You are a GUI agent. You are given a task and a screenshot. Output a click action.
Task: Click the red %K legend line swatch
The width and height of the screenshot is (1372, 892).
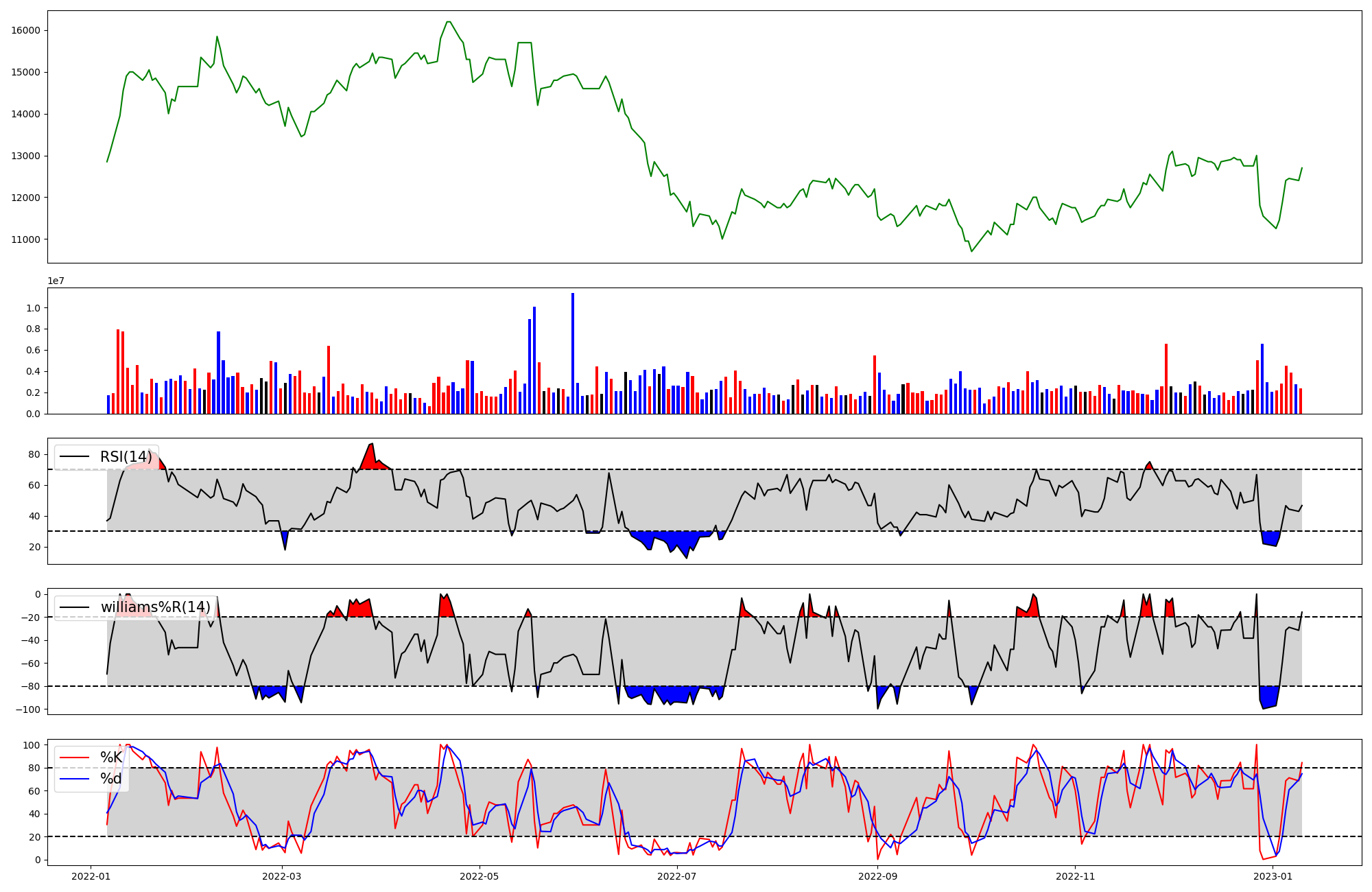(75, 758)
